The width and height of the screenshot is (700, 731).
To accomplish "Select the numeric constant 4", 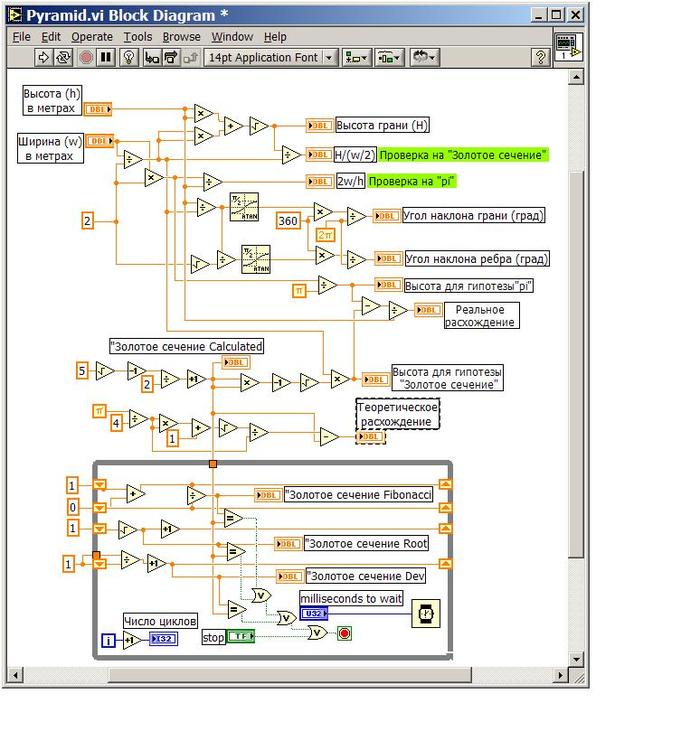I will pyautogui.click(x=116, y=424).
